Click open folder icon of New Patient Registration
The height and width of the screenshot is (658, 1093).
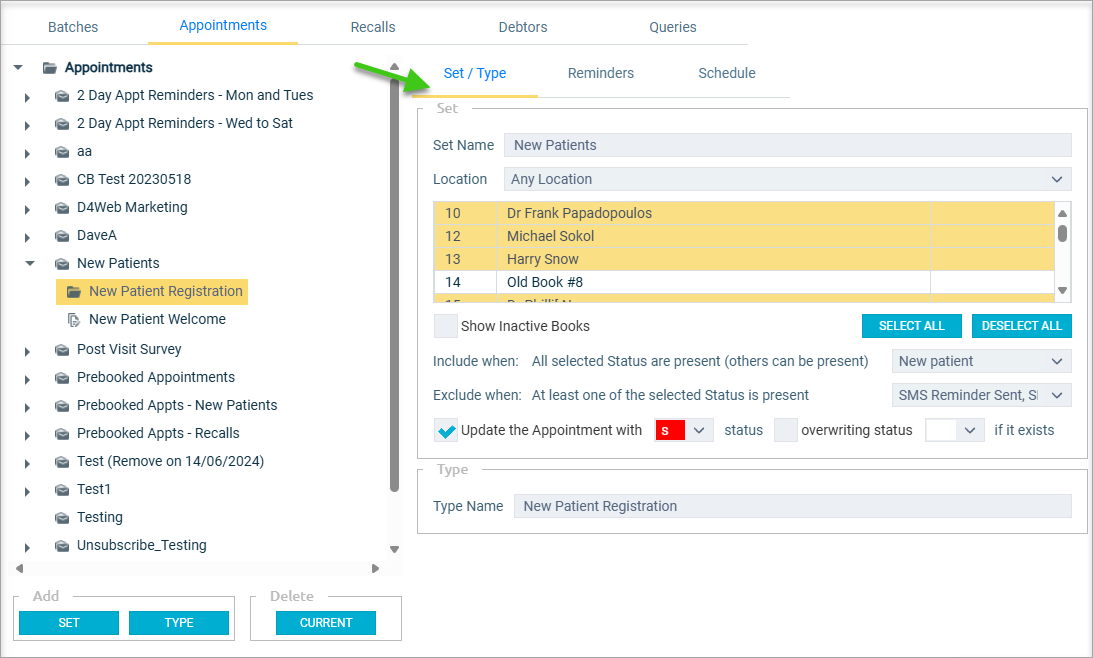[74, 291]
